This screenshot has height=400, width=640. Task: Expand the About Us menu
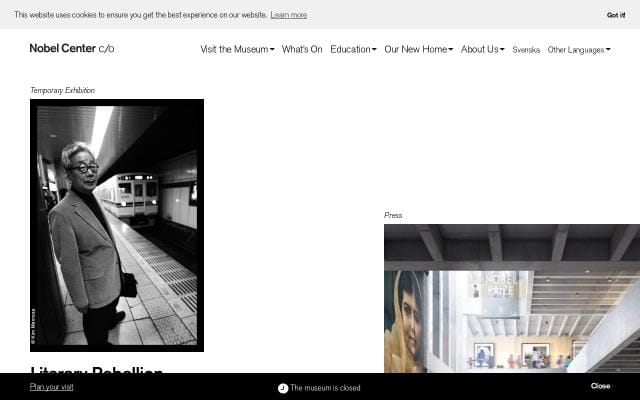482,49
